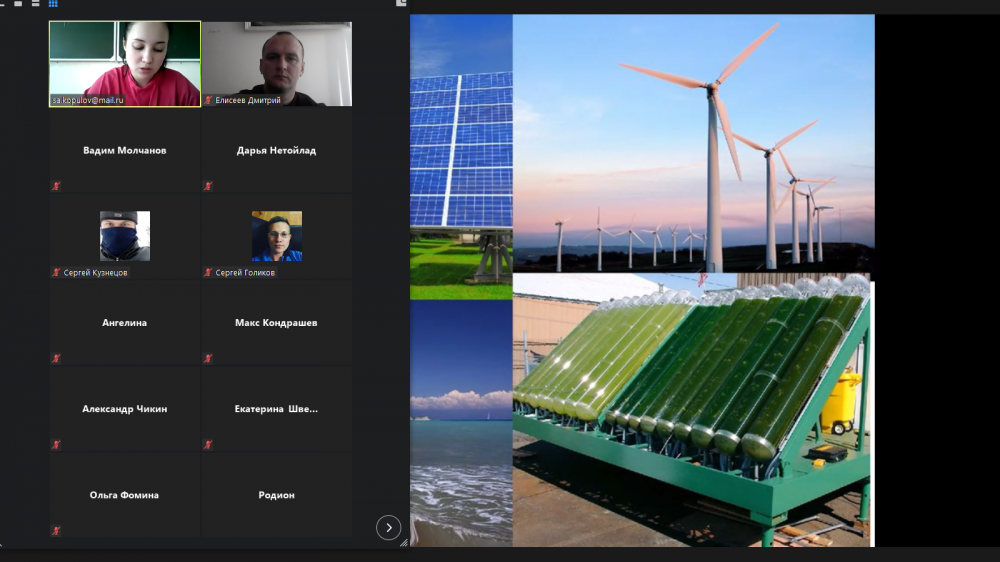This screenshot has height=562, width=1000.
Task: Select the Родион participant tile
Action: click(277, 495)
